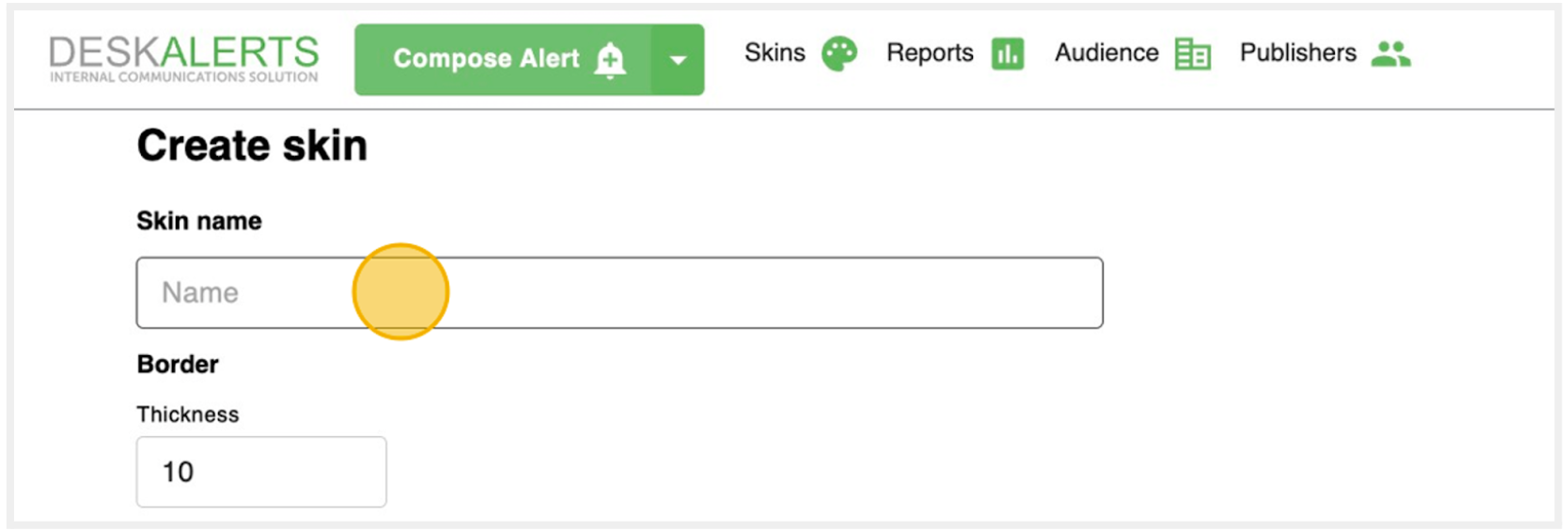Click the Skins palette icon
The image size is (1568, 530).
point(839,54)
